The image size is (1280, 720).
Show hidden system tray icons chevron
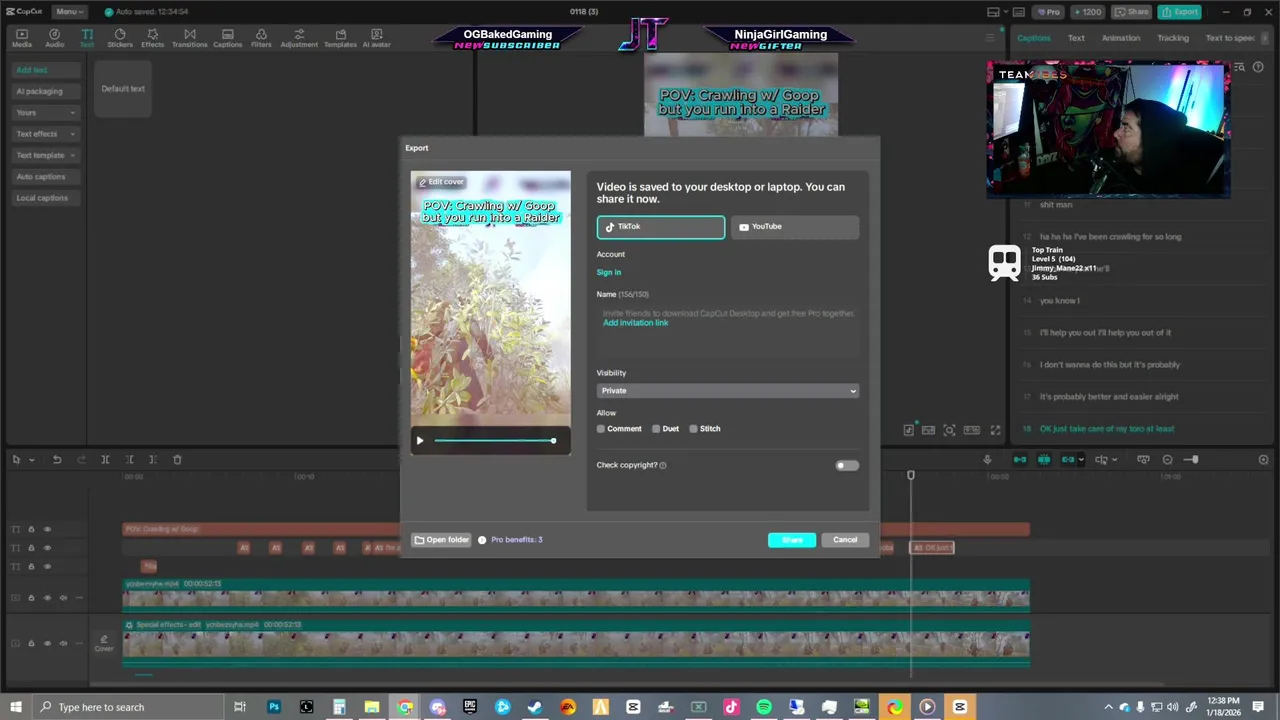pos(1108,707)
